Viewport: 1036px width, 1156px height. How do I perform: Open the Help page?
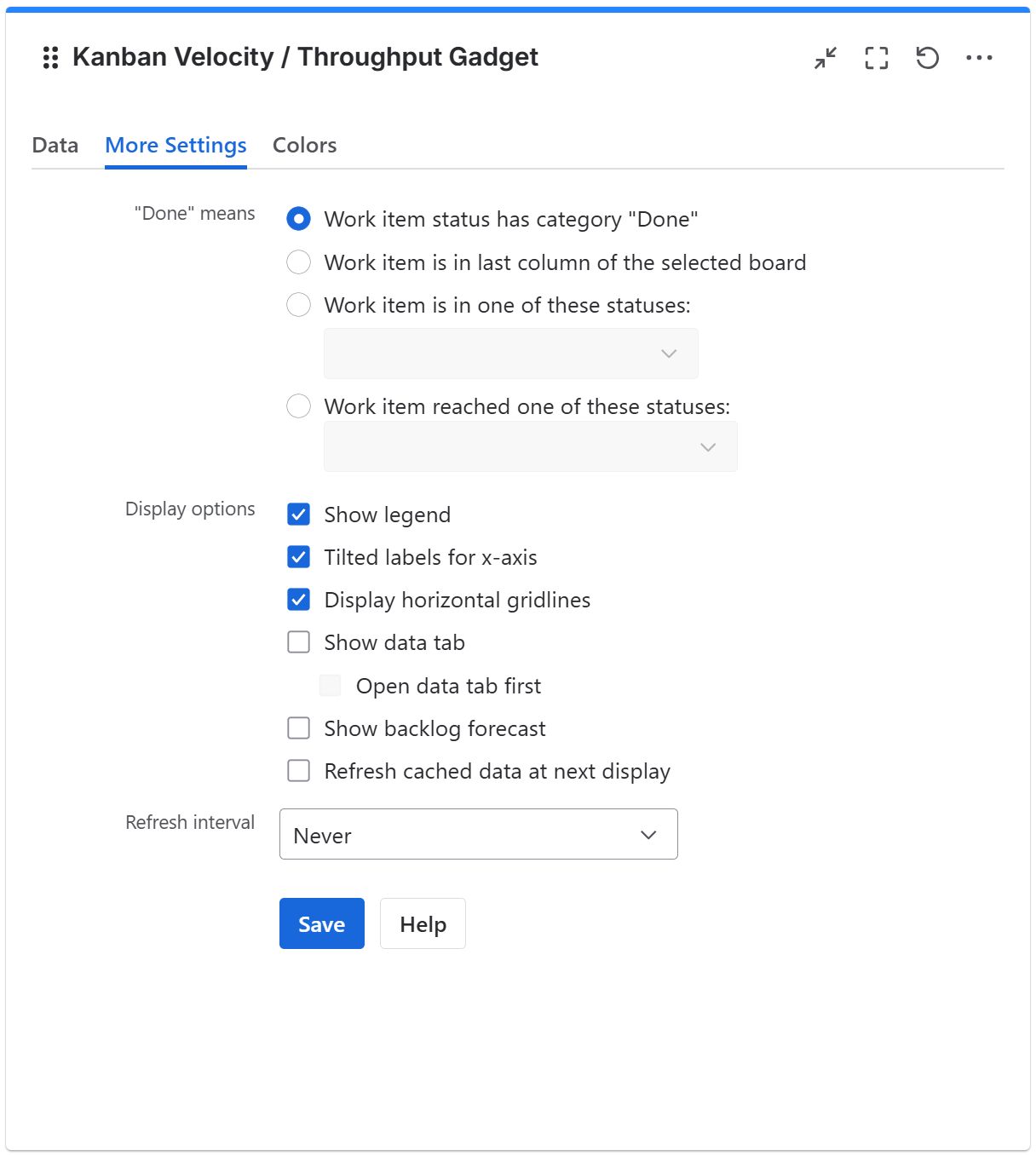pyautogui.click(x=423, y=923)
